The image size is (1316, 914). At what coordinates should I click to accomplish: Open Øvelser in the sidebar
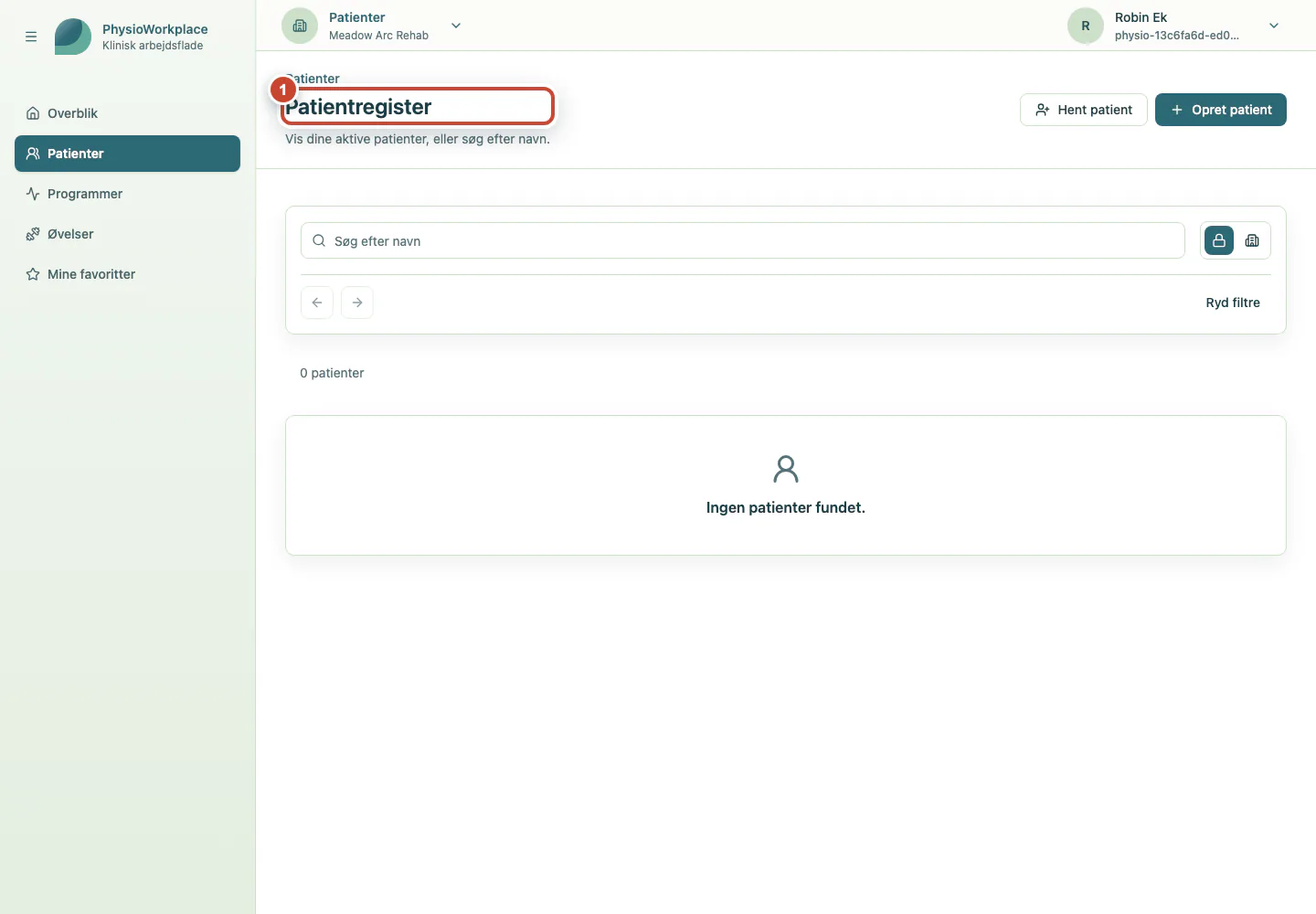click(x=127, y=234)
